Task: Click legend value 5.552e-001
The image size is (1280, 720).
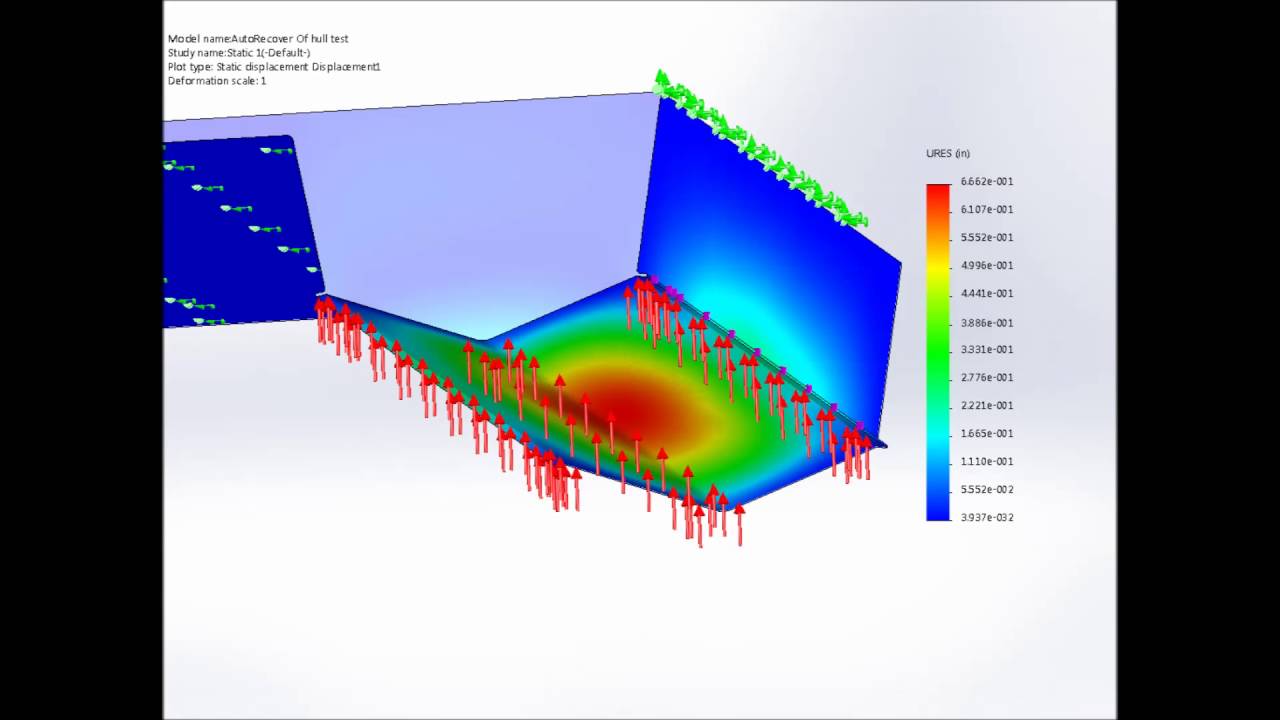Action: tap(987, 238)
